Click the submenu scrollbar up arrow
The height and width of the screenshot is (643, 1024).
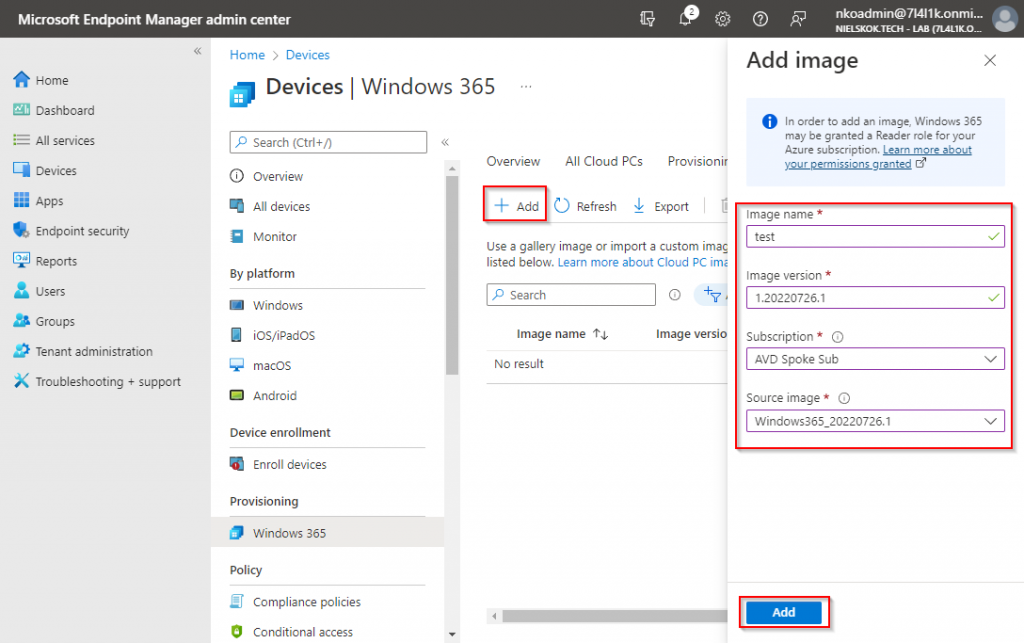(x=452, y=168)
